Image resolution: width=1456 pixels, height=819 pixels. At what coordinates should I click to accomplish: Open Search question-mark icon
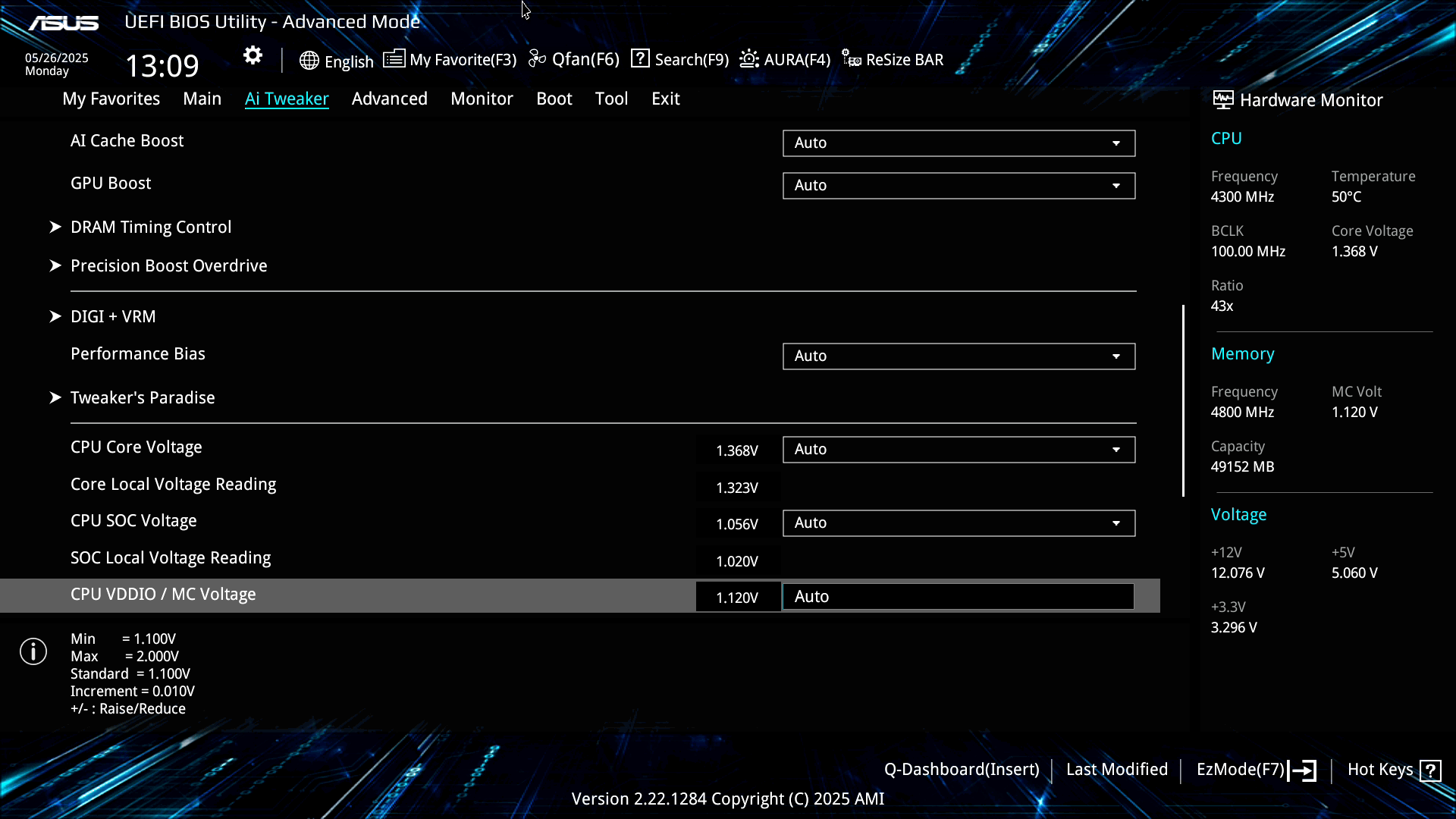(x=640, y=59)
